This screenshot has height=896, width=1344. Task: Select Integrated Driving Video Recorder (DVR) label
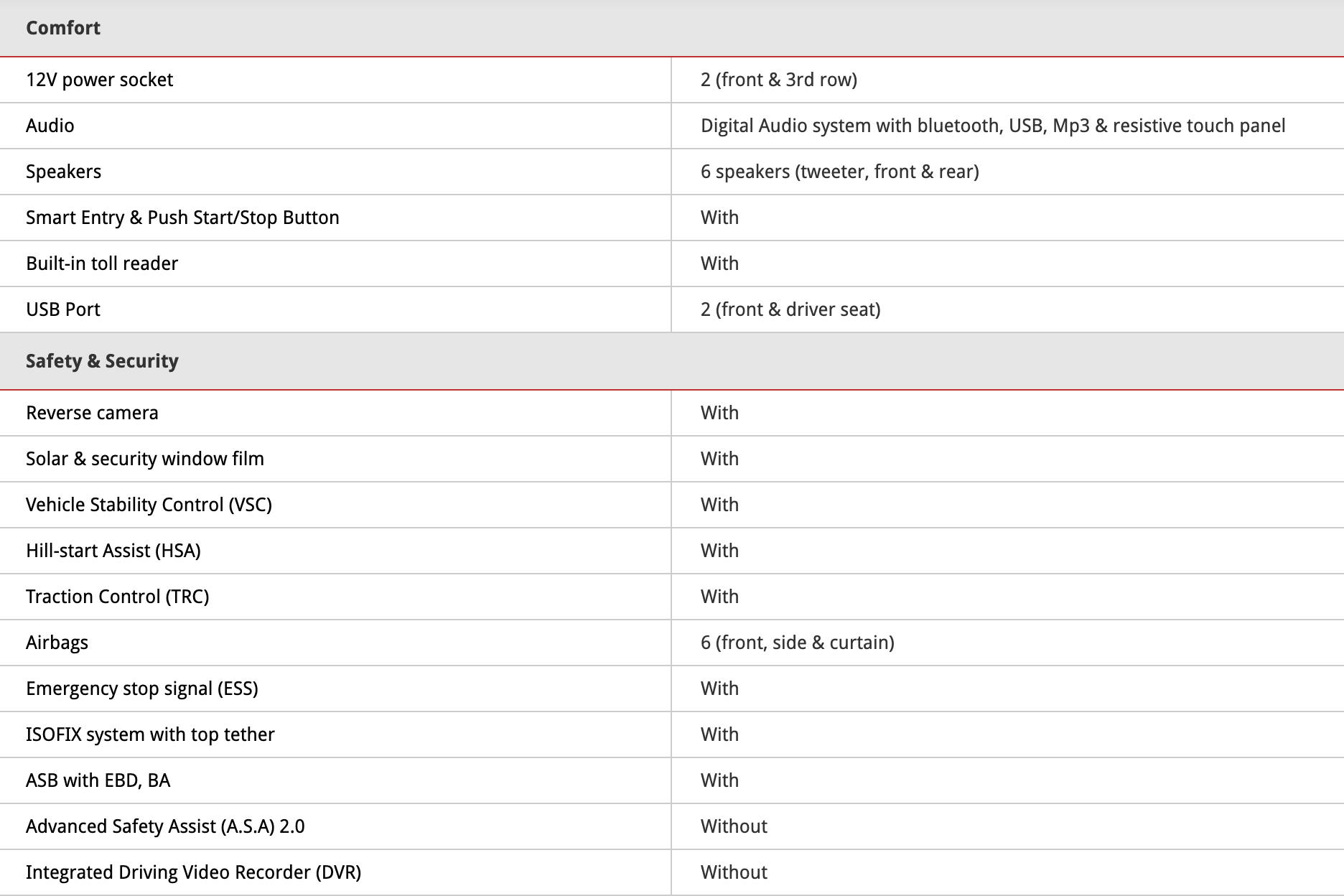pyautogui.click(x=193, y=872)
